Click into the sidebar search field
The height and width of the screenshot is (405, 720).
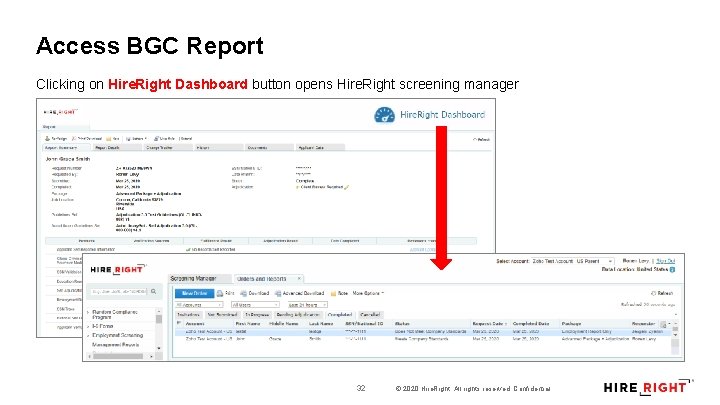point(118,291)
